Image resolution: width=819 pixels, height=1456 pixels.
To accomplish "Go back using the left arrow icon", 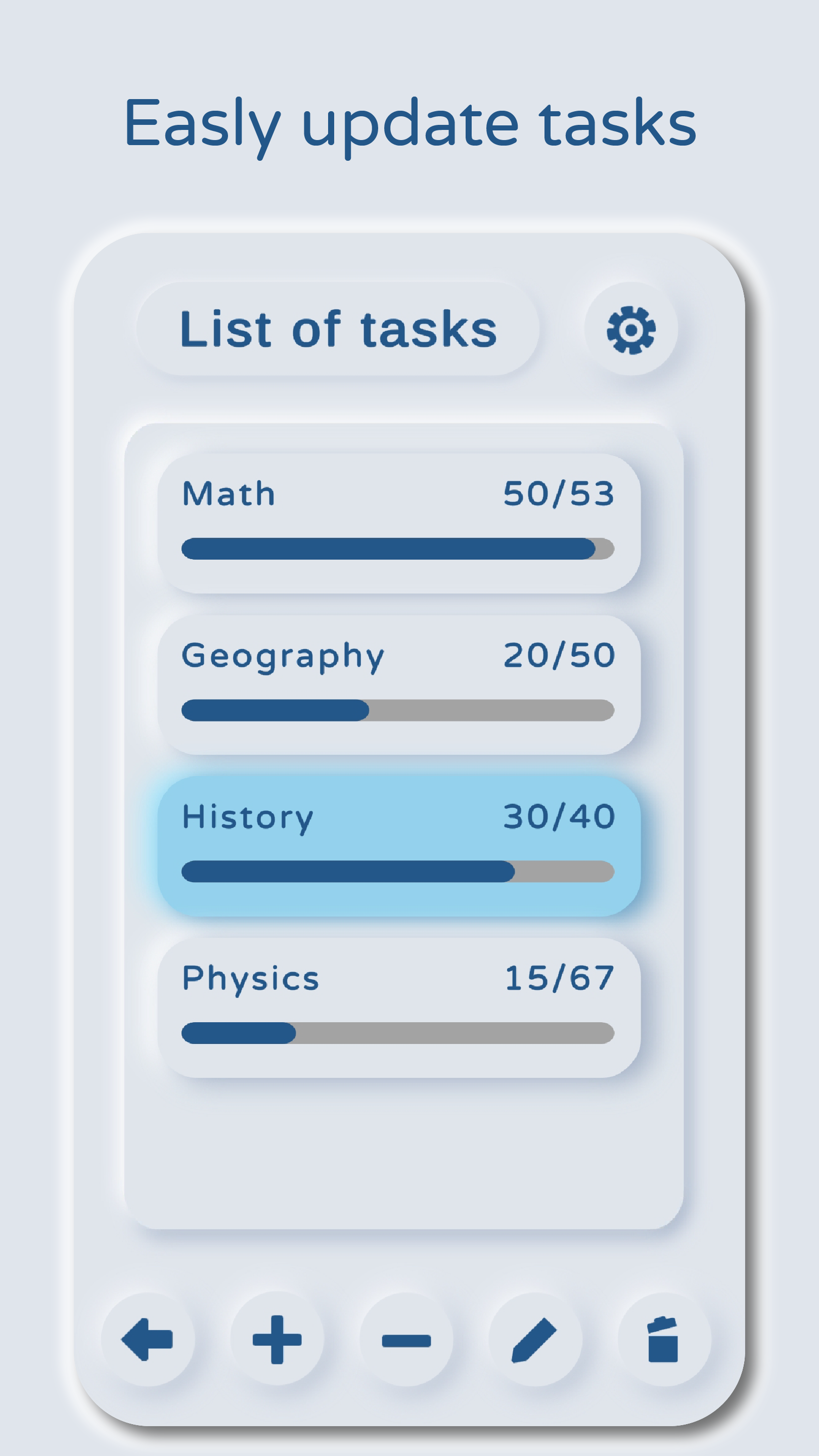I will (x=148, y=1339).
